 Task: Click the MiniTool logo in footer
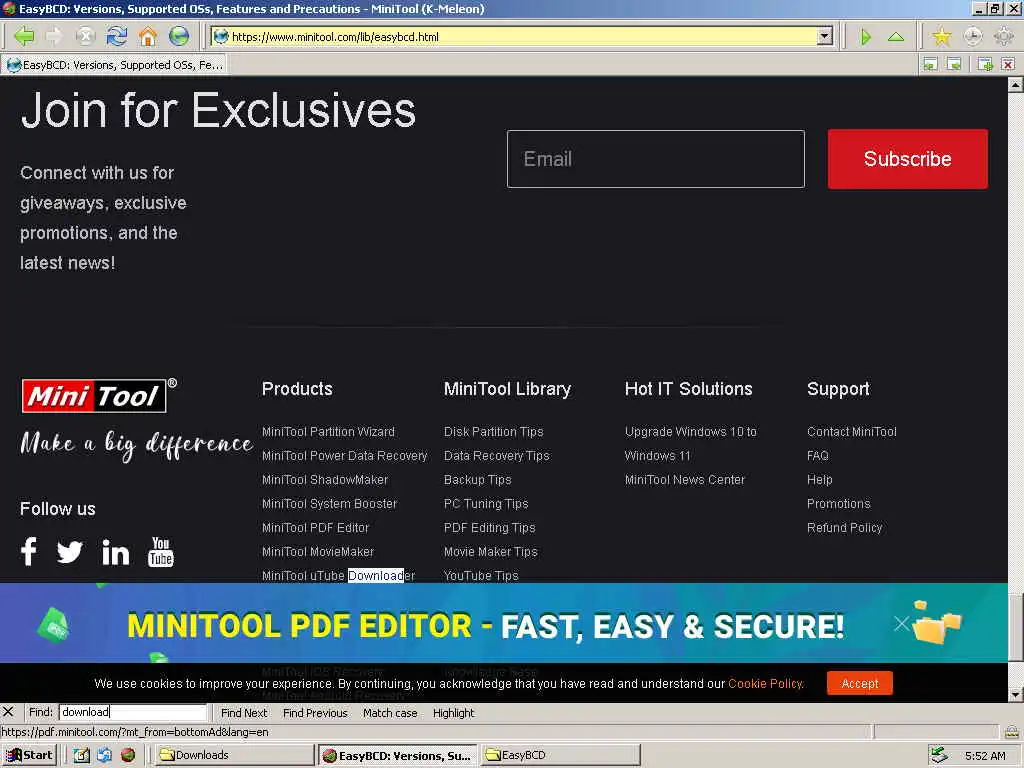[x=99, y=395]
